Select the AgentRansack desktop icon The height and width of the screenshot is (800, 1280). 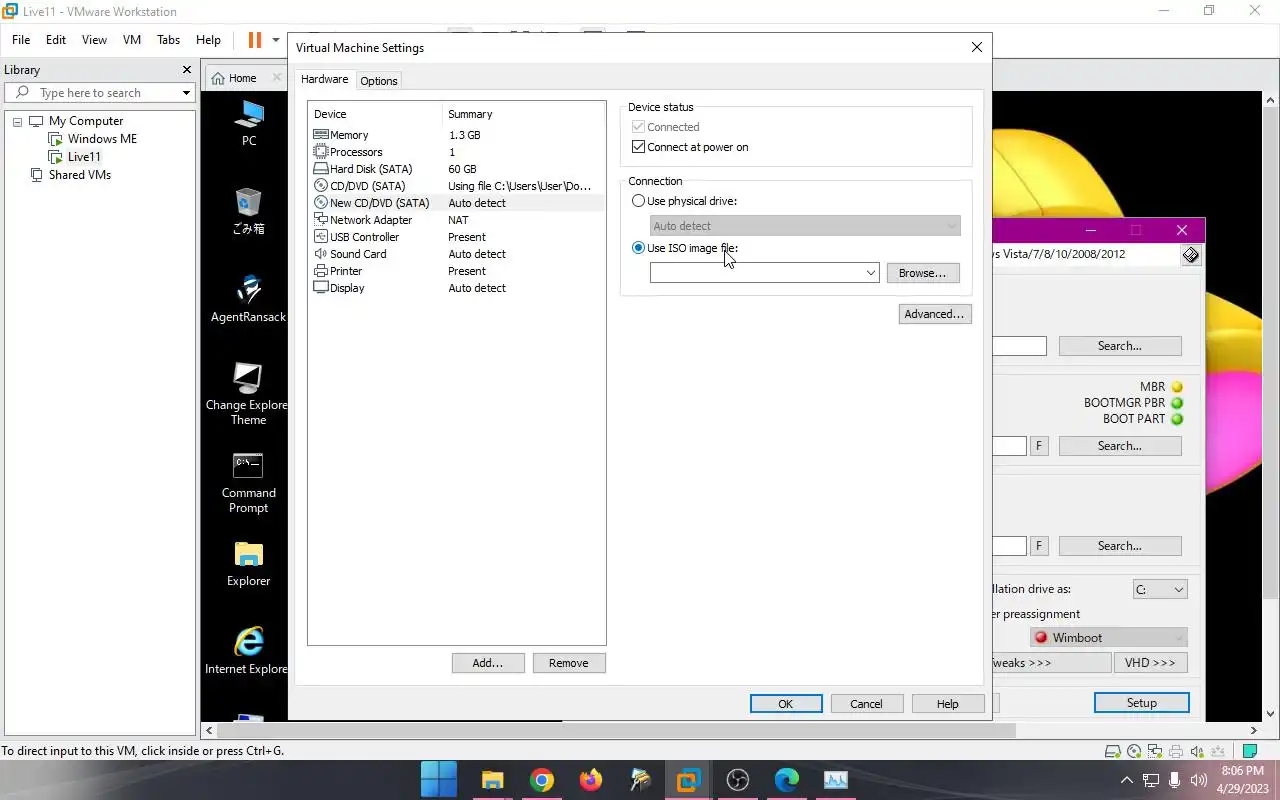tap(248, 299)
